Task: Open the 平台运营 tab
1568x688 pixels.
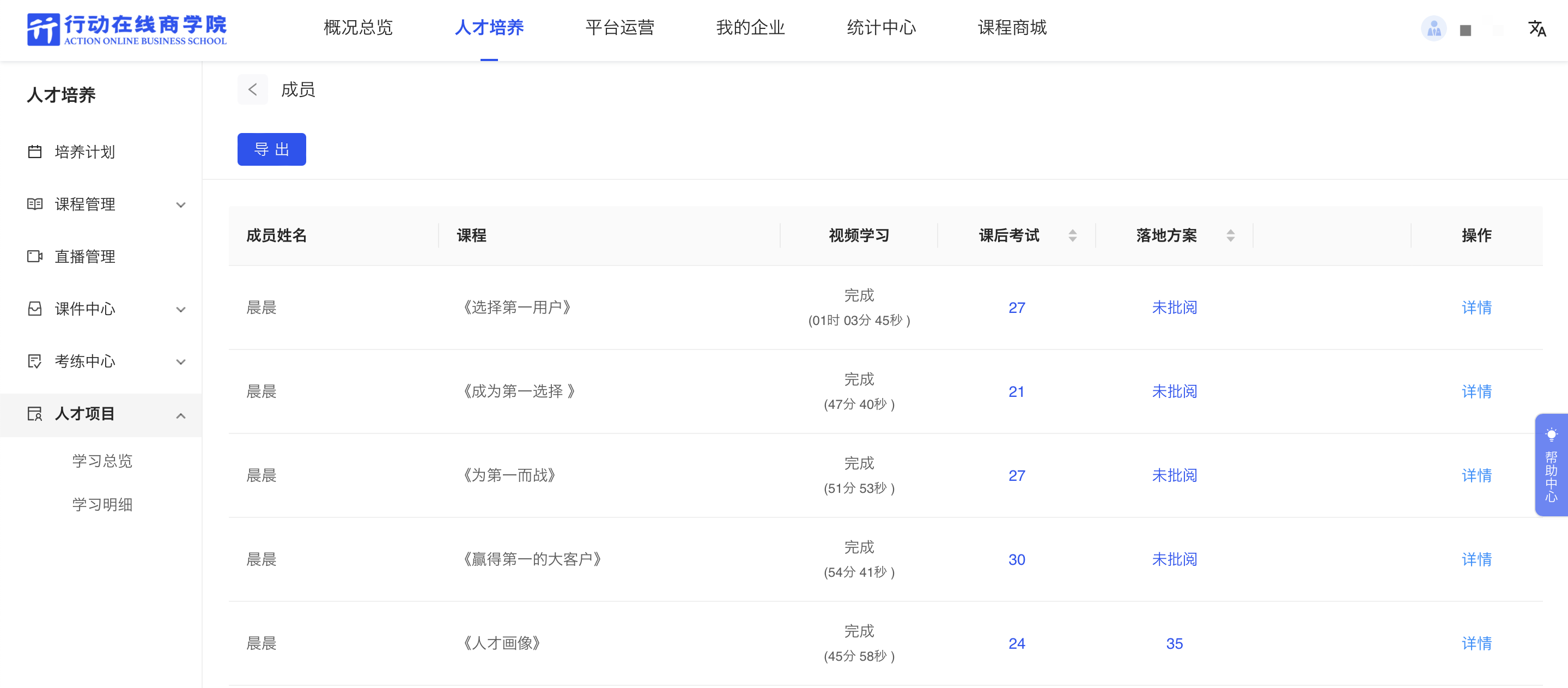Action: 619,27
